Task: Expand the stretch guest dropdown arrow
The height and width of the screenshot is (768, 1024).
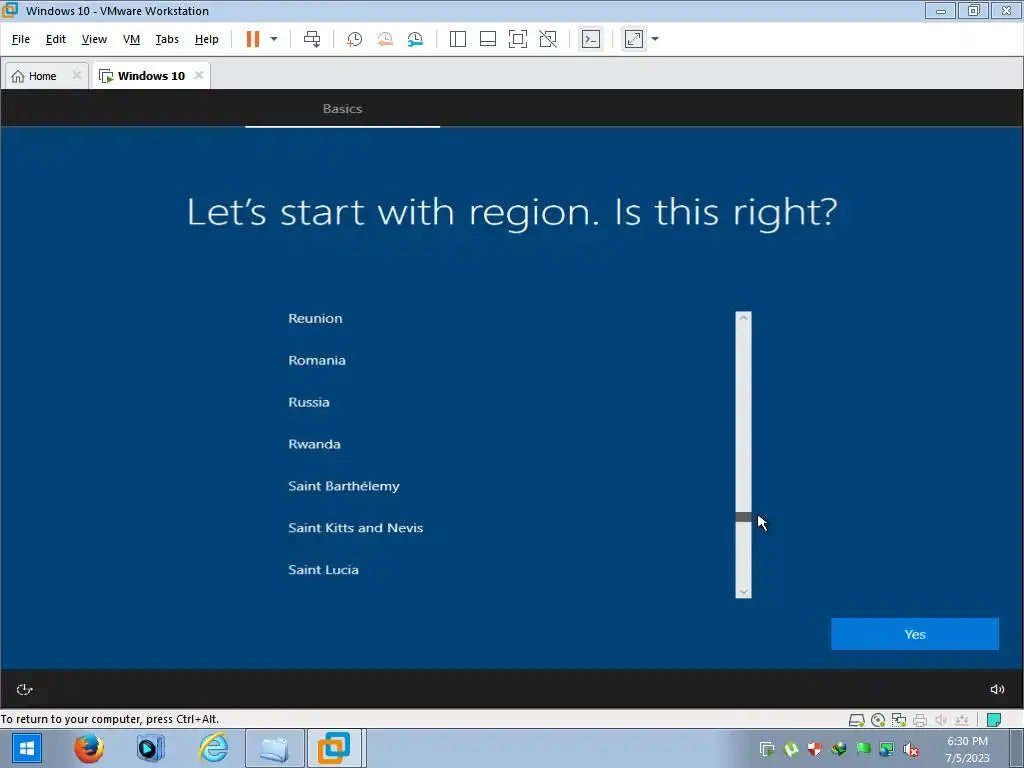Action: [x=655, y=39]
